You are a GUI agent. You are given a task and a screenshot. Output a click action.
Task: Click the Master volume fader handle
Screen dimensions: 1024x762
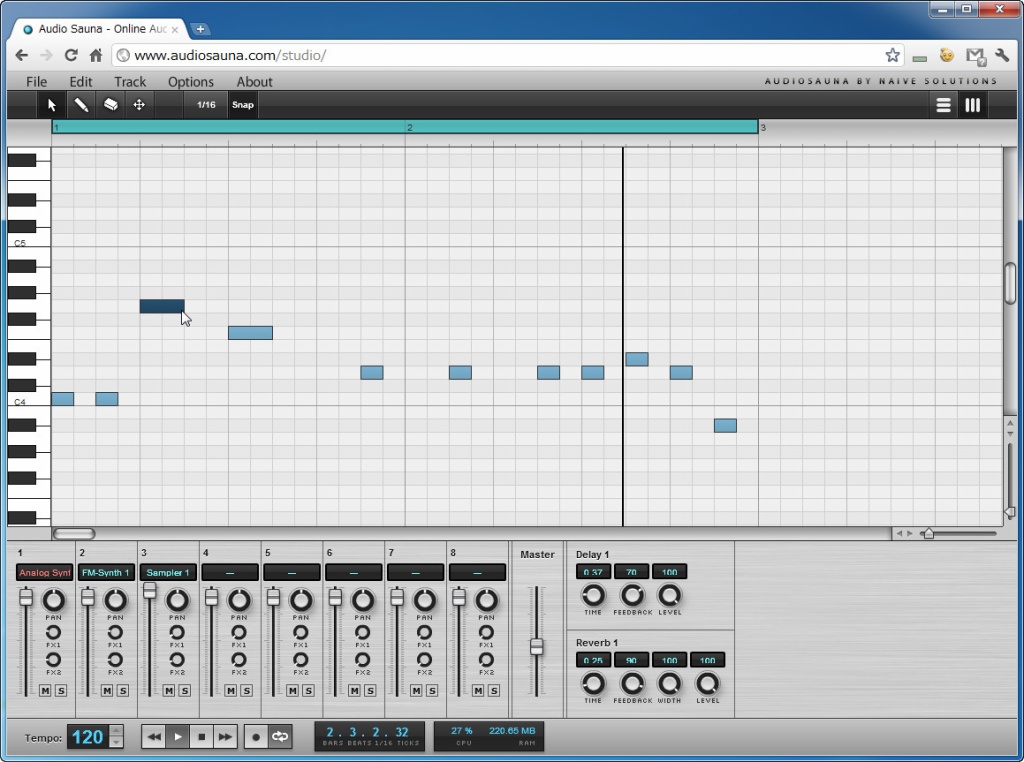(x=536, y=646)
